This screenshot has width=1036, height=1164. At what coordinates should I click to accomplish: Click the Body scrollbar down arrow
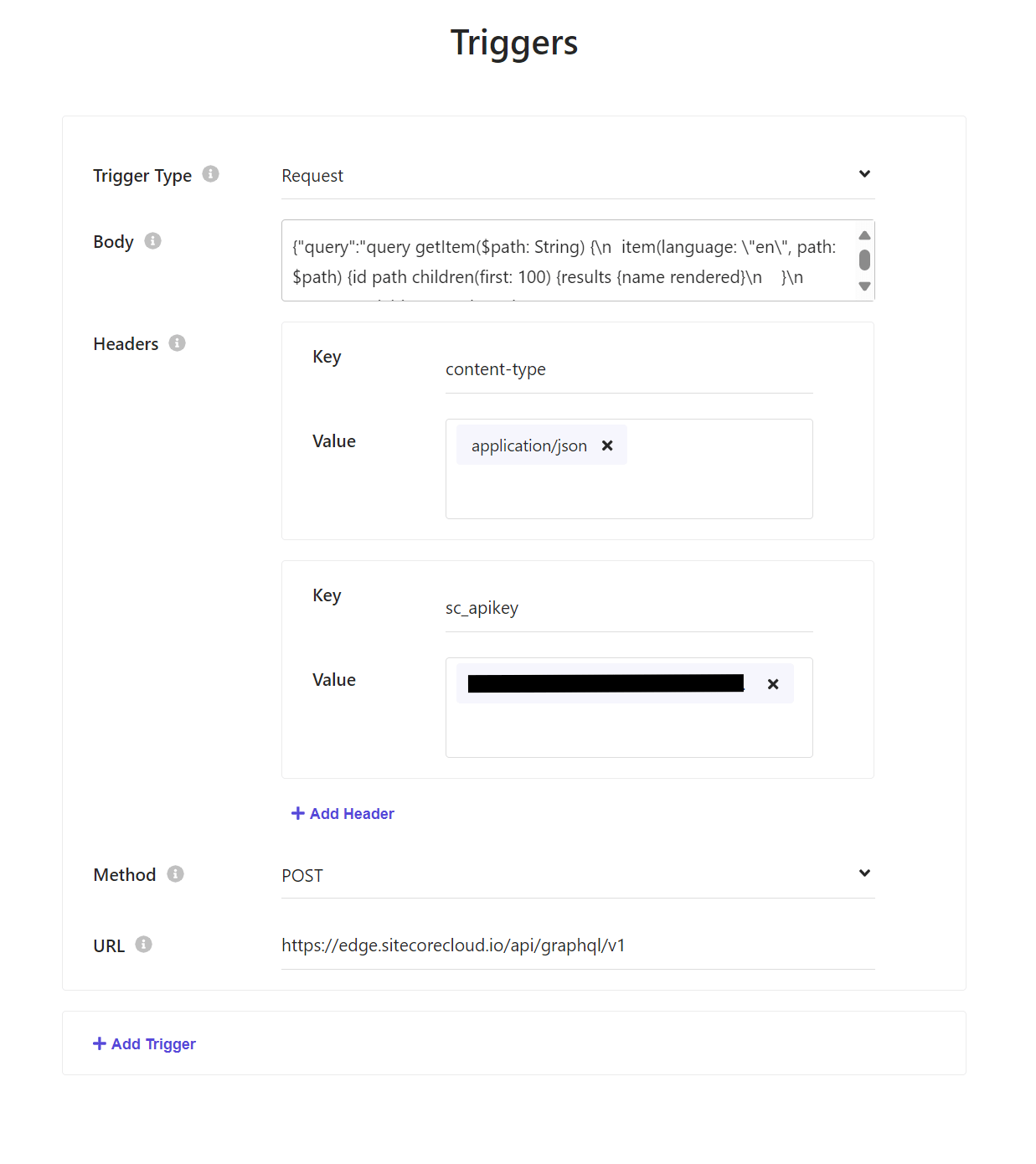click(x=864, y=286)
